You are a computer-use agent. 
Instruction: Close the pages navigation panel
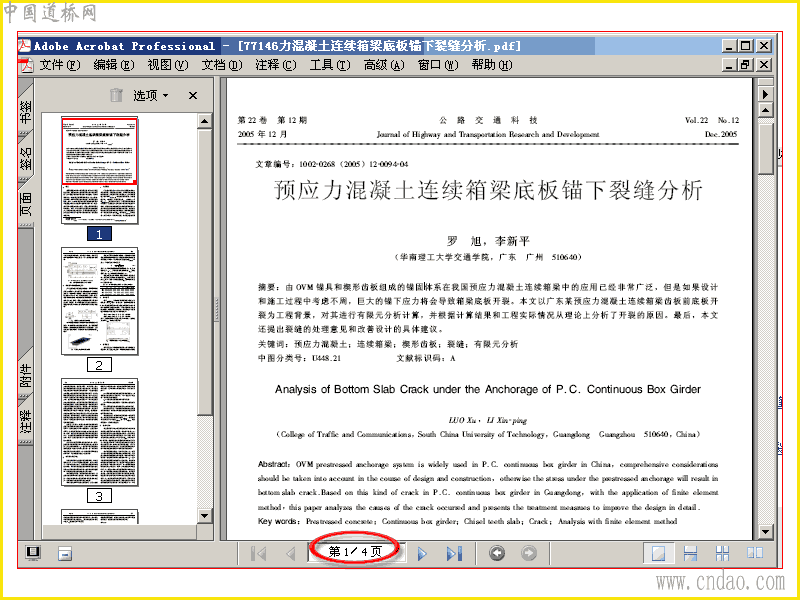pos(193,95)
